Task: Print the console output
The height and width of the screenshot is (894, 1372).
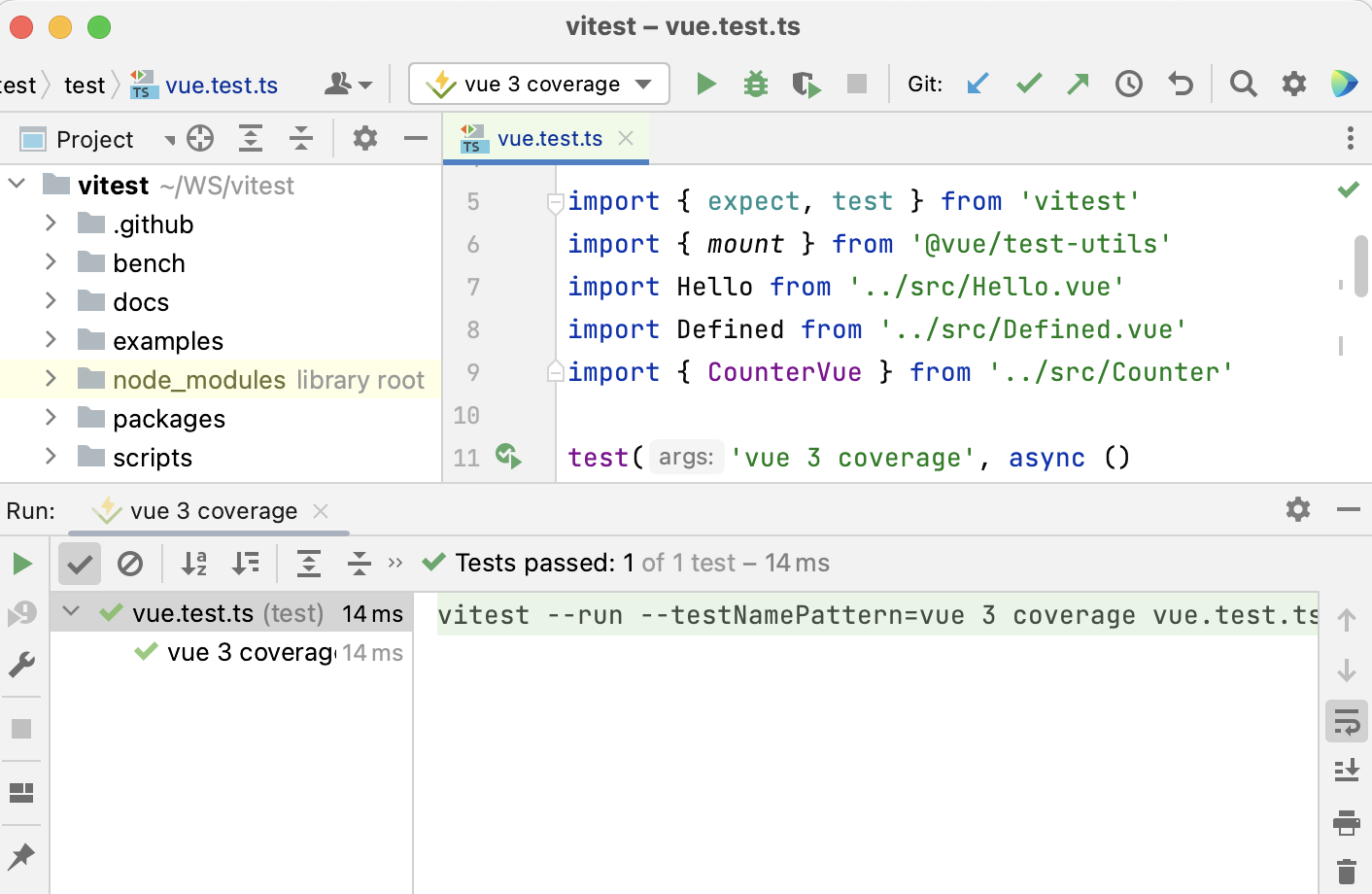Action: pos(1347,822)
